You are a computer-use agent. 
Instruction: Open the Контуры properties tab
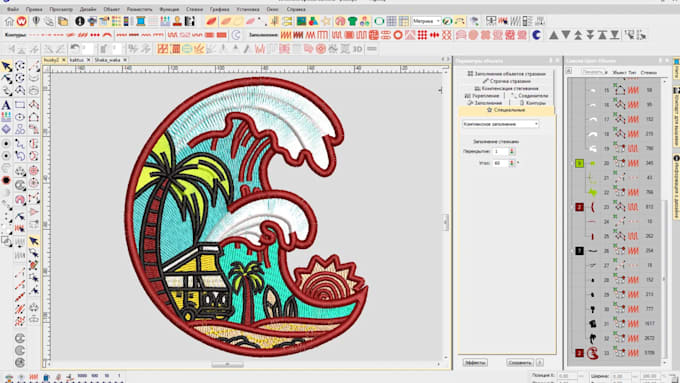tap(533, 103)
